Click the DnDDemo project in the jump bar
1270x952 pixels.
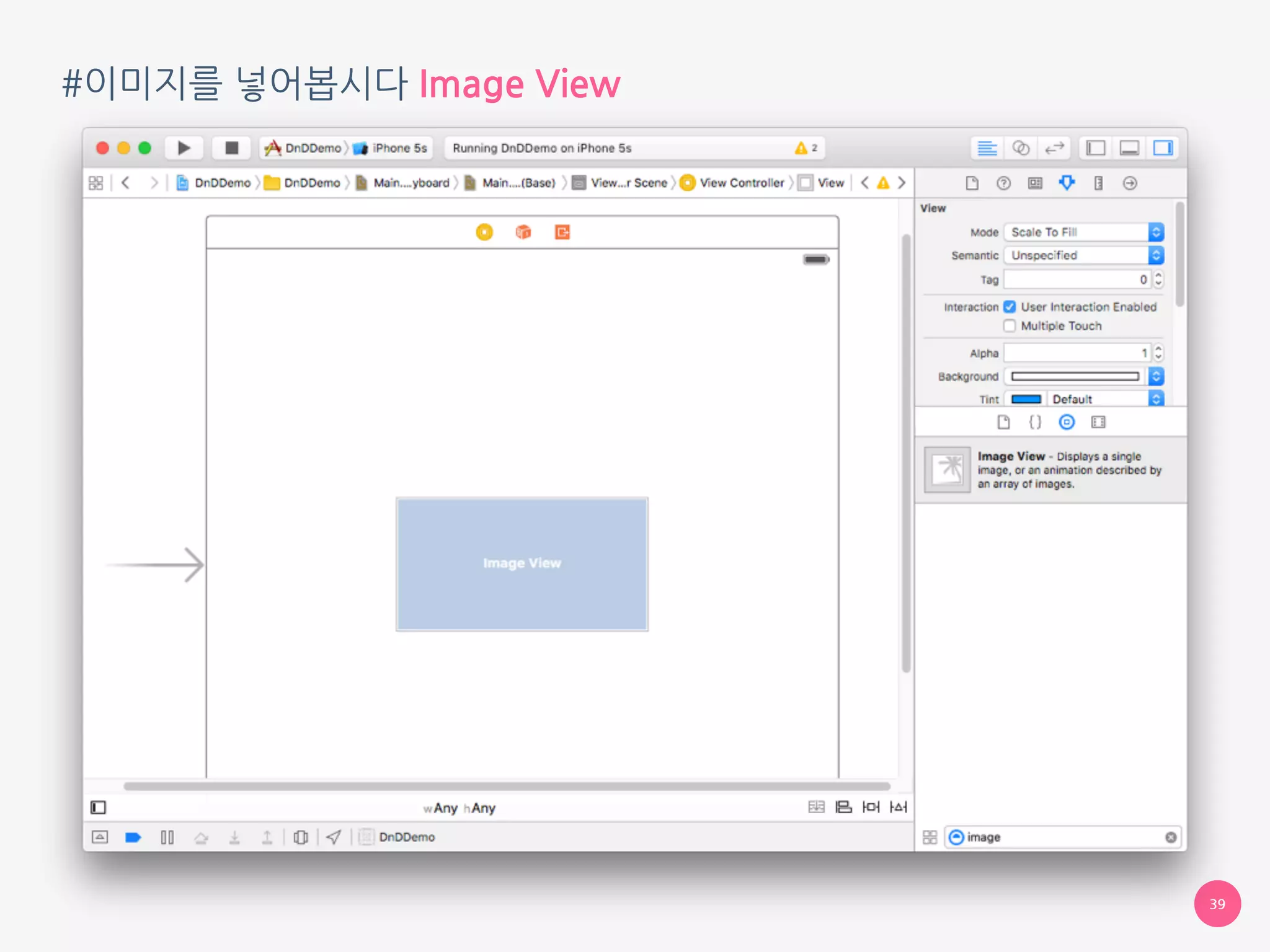click(214, 183)
